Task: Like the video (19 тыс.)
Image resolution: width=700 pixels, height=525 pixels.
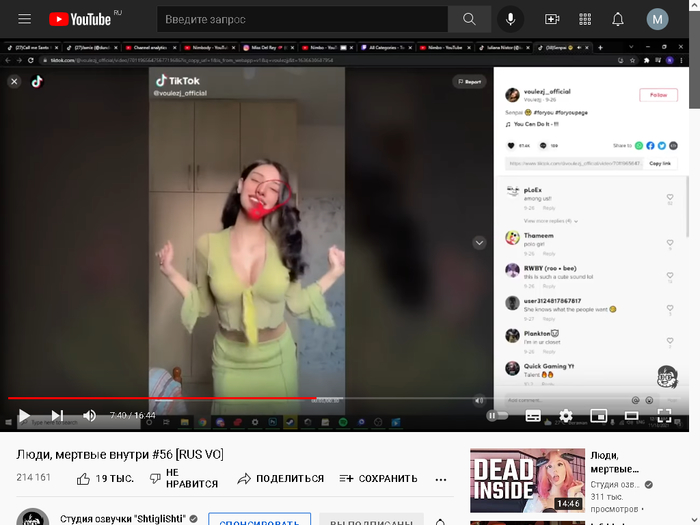Action: click(x=105, y=479)
